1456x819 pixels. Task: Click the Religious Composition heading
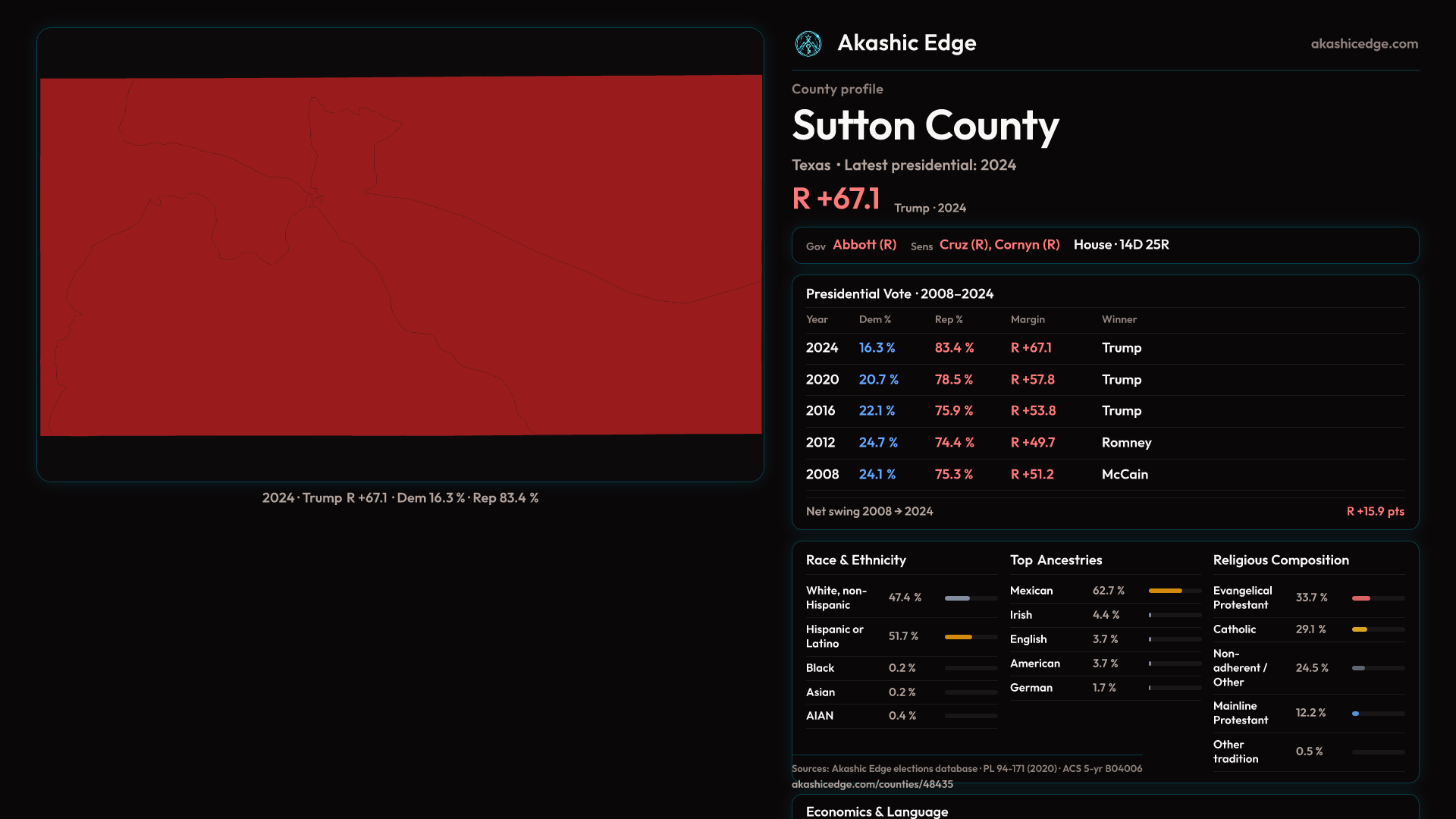1280,560
